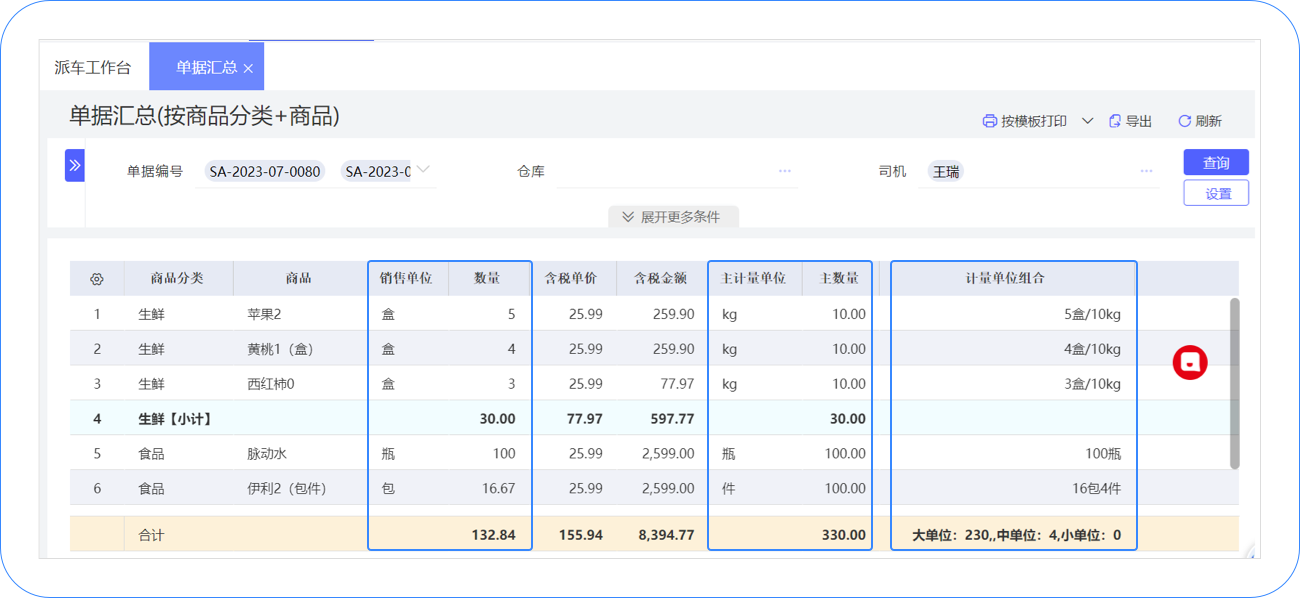Click the 含税金额 column header
The width and height of the screenshot is (1300, 598).
[x=661, y=279]
